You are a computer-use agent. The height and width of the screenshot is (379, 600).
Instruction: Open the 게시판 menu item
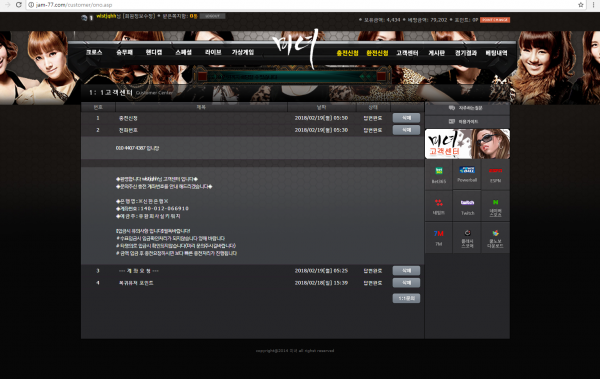[x=436, y=53]
